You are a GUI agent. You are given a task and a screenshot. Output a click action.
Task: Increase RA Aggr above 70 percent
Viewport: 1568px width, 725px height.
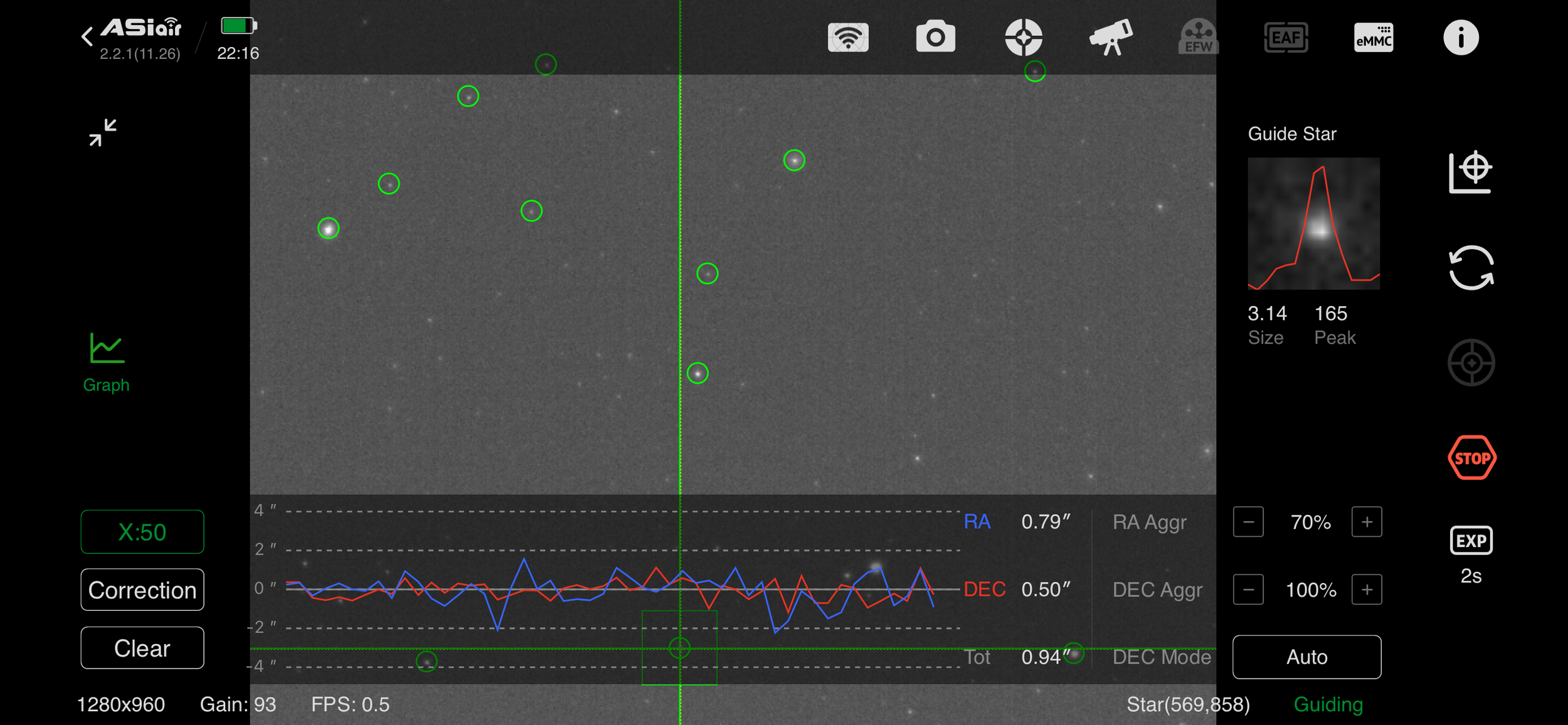click(x=1367, y=522)
